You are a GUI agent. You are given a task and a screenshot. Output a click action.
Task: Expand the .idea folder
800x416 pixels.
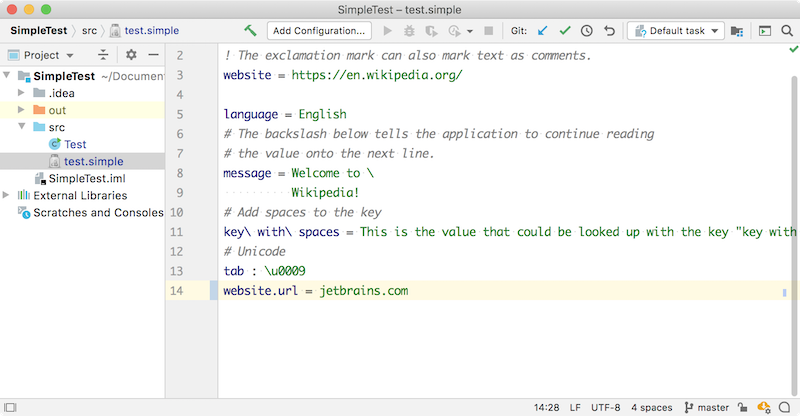pos(21,93)
